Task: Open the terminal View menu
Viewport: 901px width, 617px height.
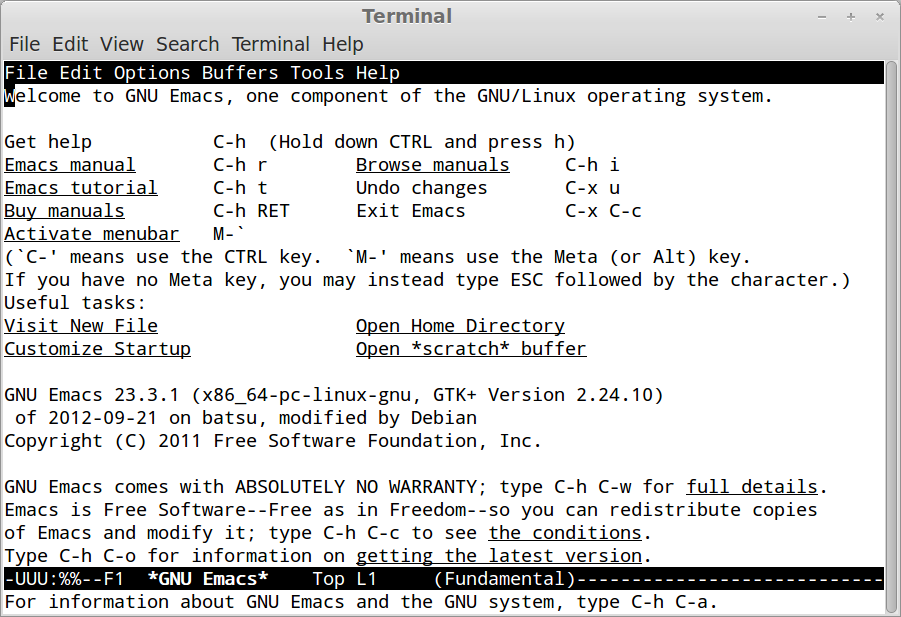Action: (x=122, y=44)
